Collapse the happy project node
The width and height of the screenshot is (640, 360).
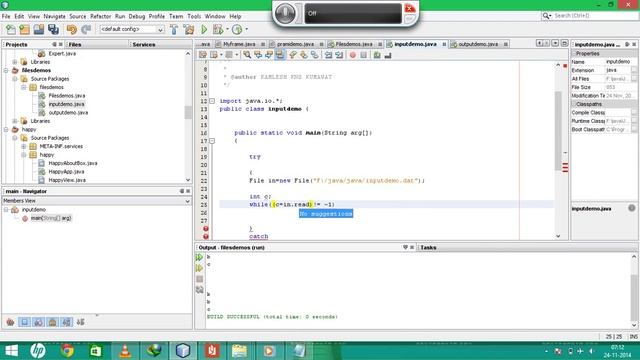click(x=6, y=129)
